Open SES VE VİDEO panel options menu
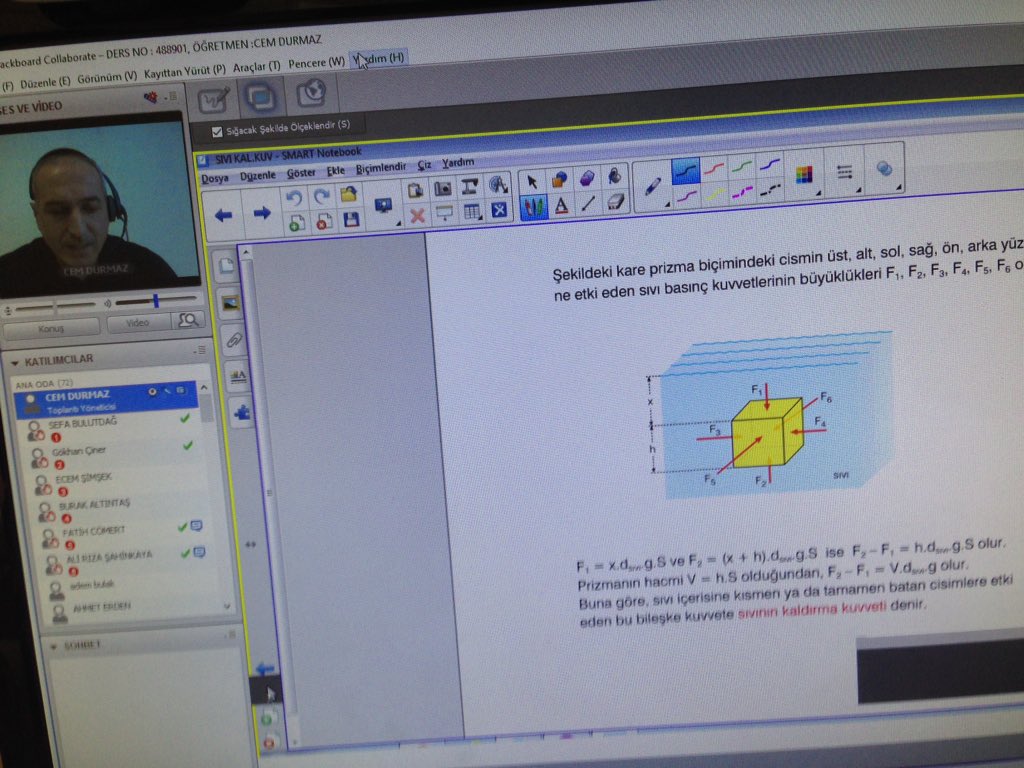This screenshot has height=768, width=1024. click(x=172, y=97)
